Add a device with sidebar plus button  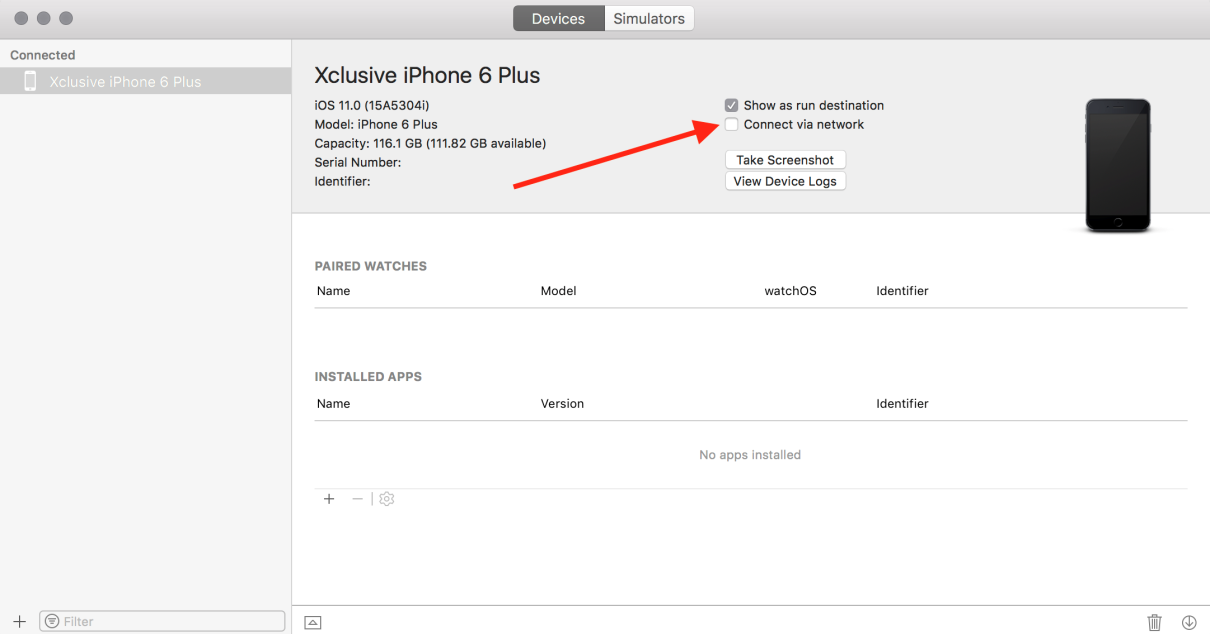click(x=19, y=621)
